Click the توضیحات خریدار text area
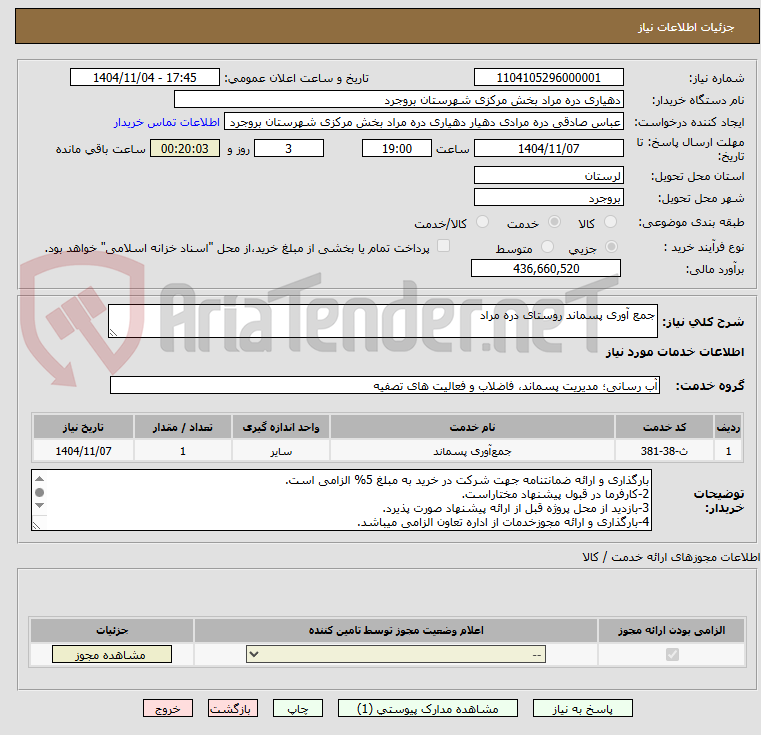 point(341,500)
